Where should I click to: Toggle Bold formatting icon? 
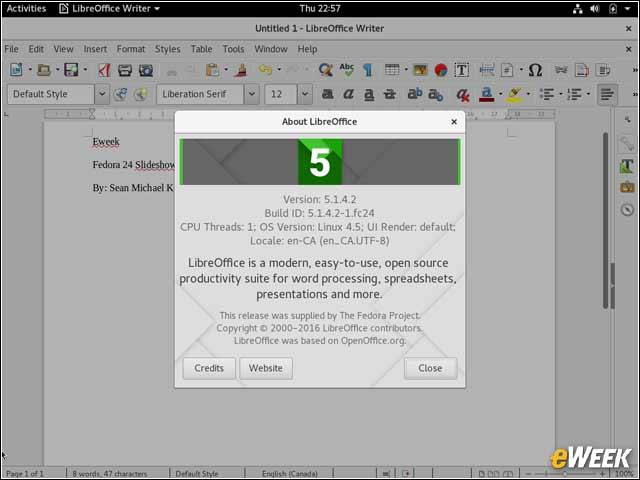pyautogui.click(x=327, y=94)
